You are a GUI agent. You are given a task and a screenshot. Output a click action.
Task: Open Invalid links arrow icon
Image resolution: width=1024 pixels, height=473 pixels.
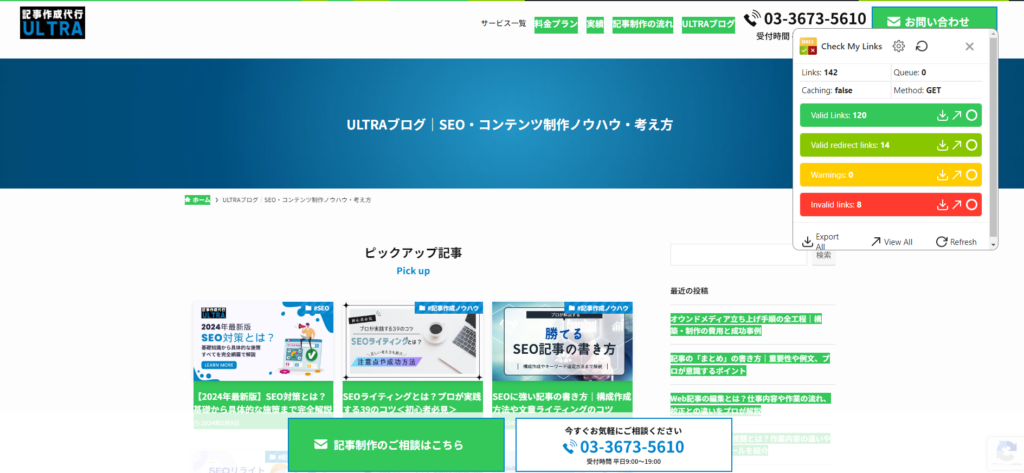click(x=956, y=204)
